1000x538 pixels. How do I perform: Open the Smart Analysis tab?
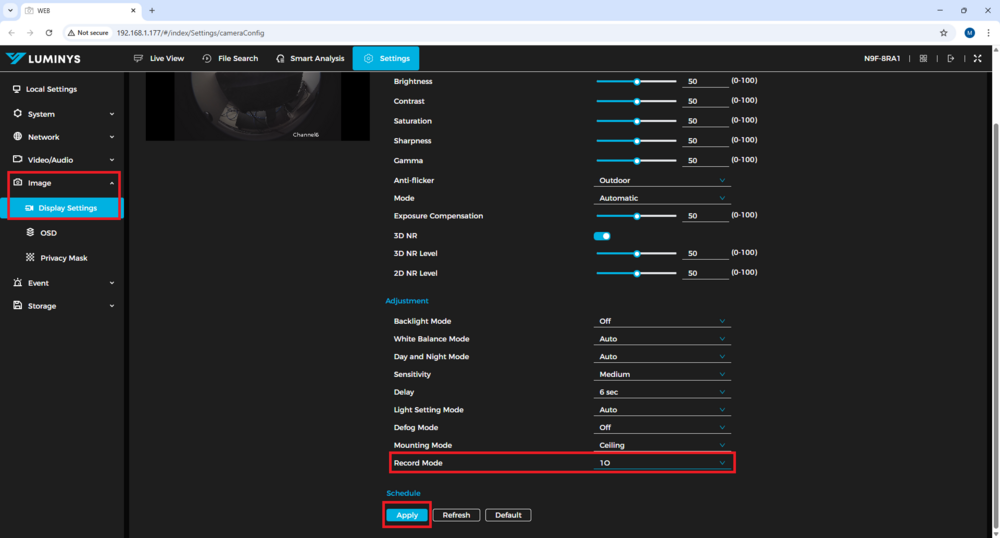click(310, 59)
